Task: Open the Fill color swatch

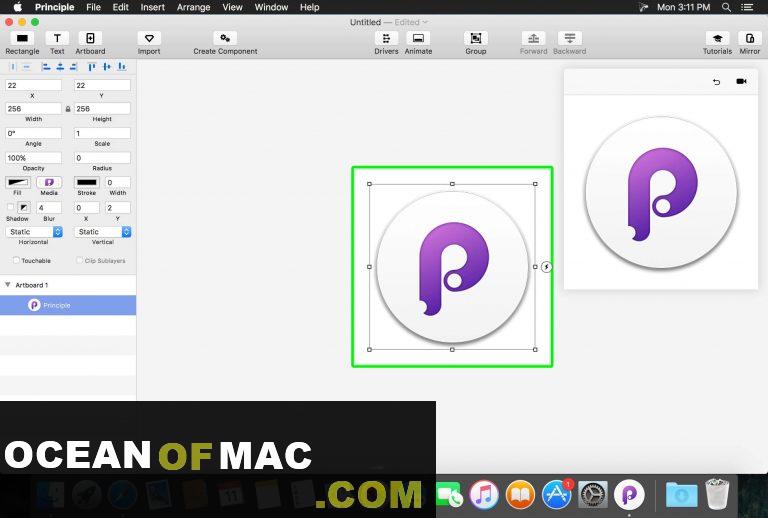Action: (x=18, y=182)
